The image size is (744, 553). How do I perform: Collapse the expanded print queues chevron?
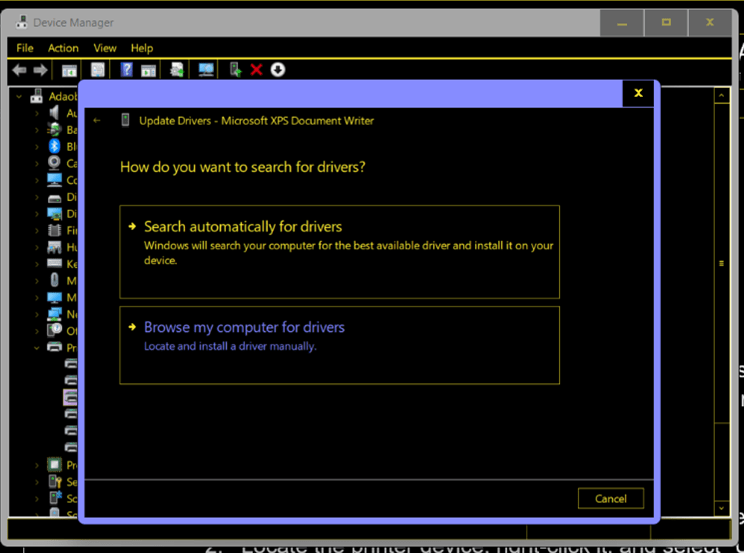pos(37,348)
